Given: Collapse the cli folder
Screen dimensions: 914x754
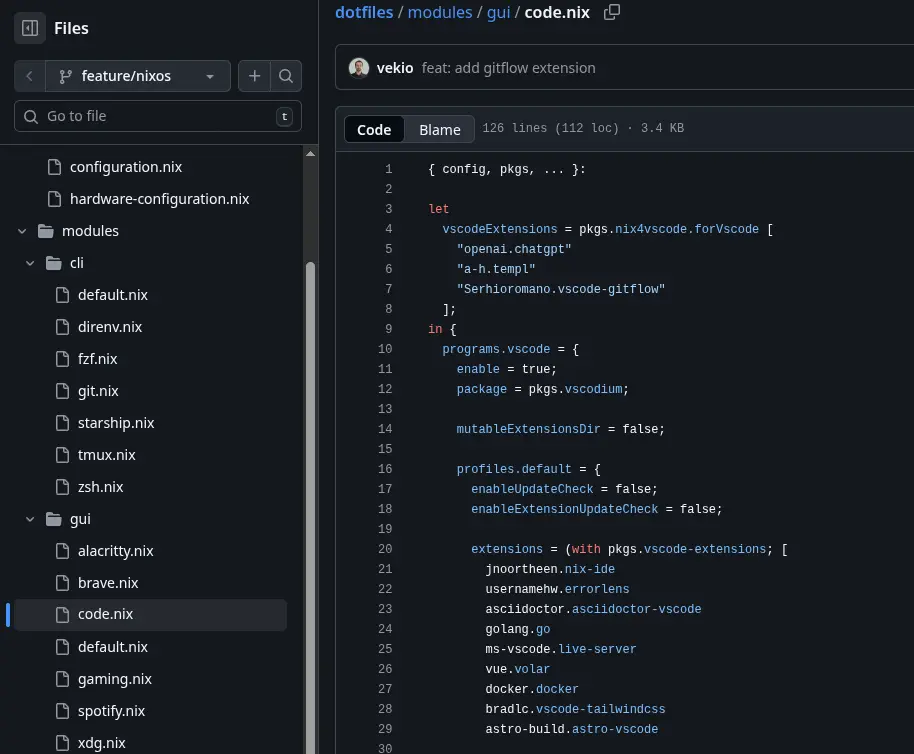Looking at the screenshot, I should point(29,262).
